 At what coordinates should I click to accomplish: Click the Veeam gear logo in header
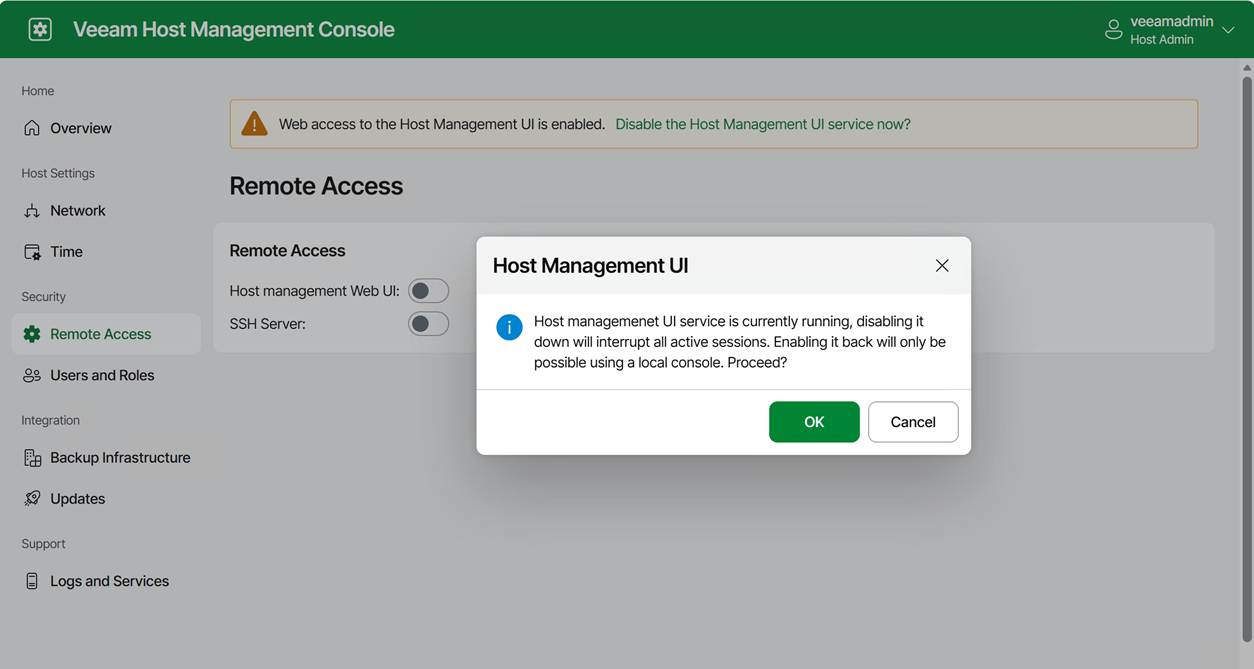pyautogui.click(x=40, y=29)
